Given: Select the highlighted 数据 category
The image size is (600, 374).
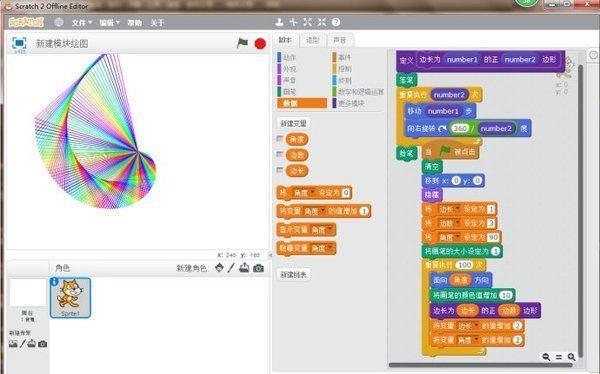Looking at the screenshot, I should [302, 103].
